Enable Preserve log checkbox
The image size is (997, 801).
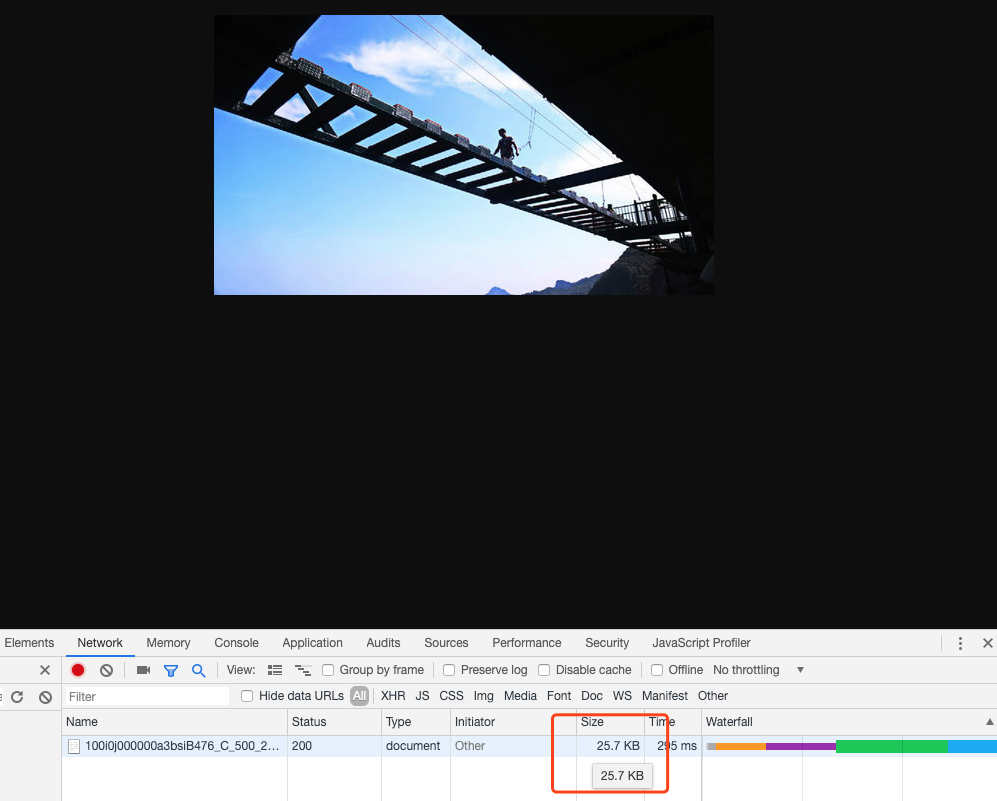449,670
